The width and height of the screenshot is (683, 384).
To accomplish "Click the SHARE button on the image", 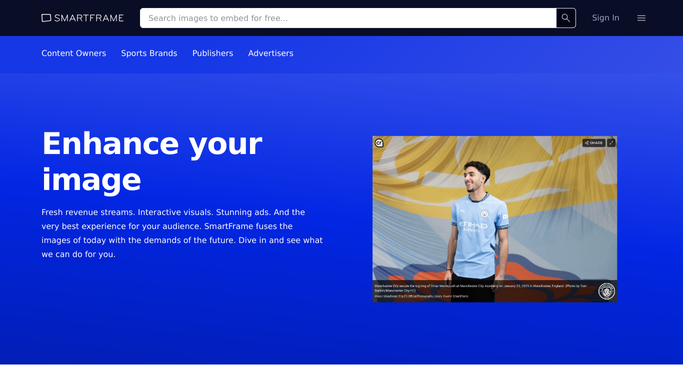I will [594, 143].
